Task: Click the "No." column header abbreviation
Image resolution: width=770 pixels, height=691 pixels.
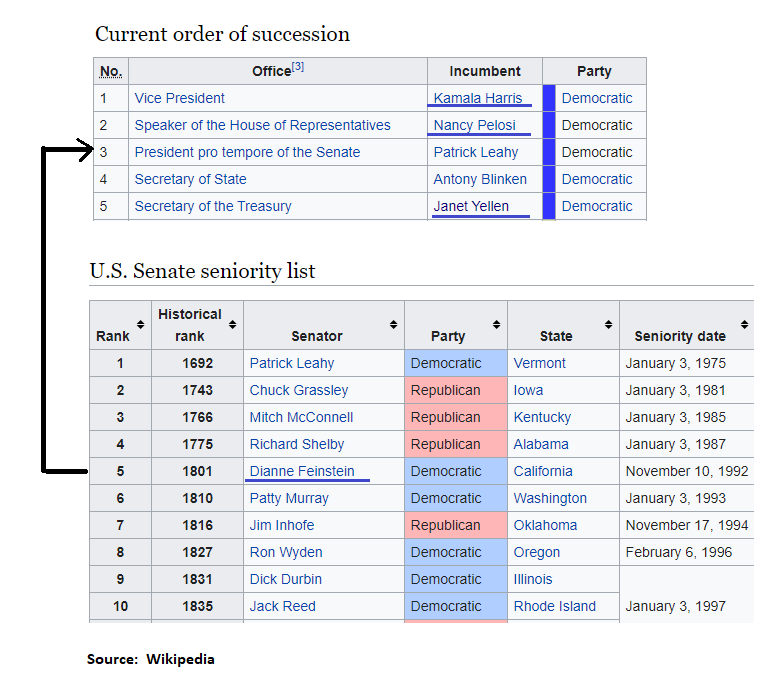Action: (x=110, y=72)
